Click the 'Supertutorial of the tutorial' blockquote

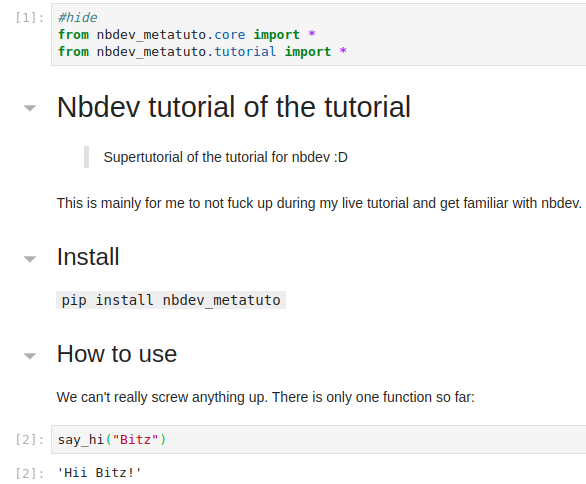point(225,157)
